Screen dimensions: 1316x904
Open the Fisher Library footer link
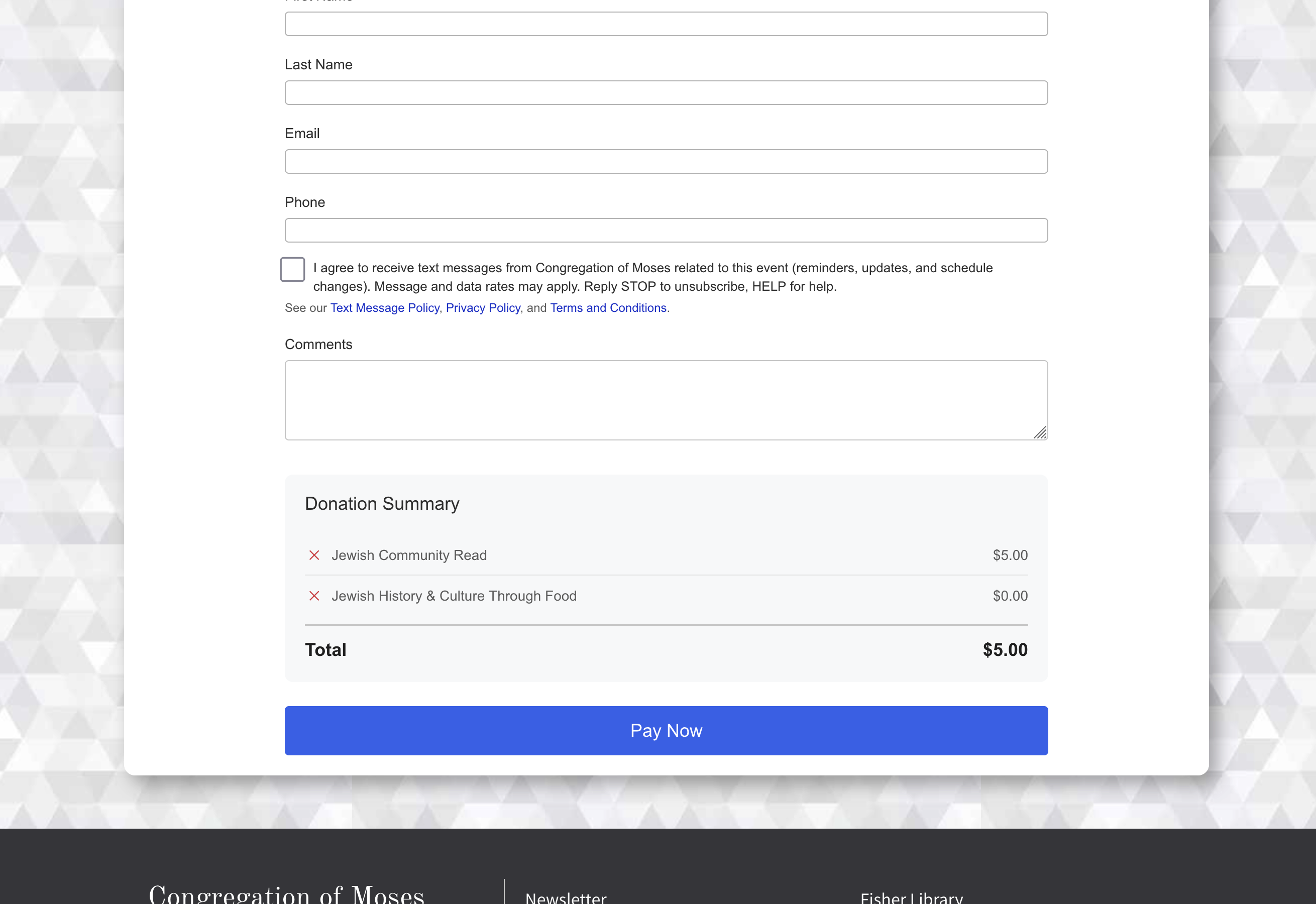(911, 897)
